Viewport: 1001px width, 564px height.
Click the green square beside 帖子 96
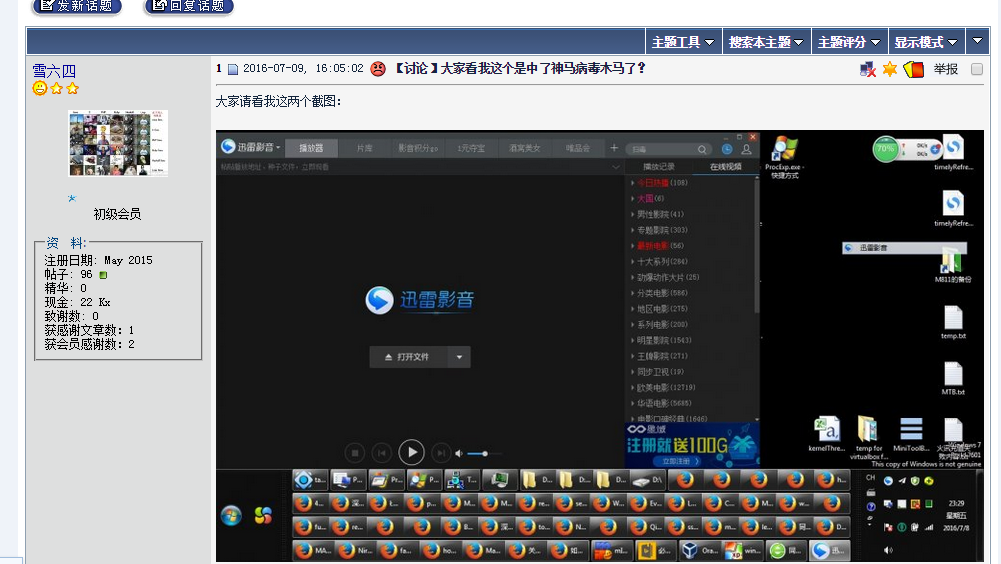pyautogui.click(x=103, y=275)
